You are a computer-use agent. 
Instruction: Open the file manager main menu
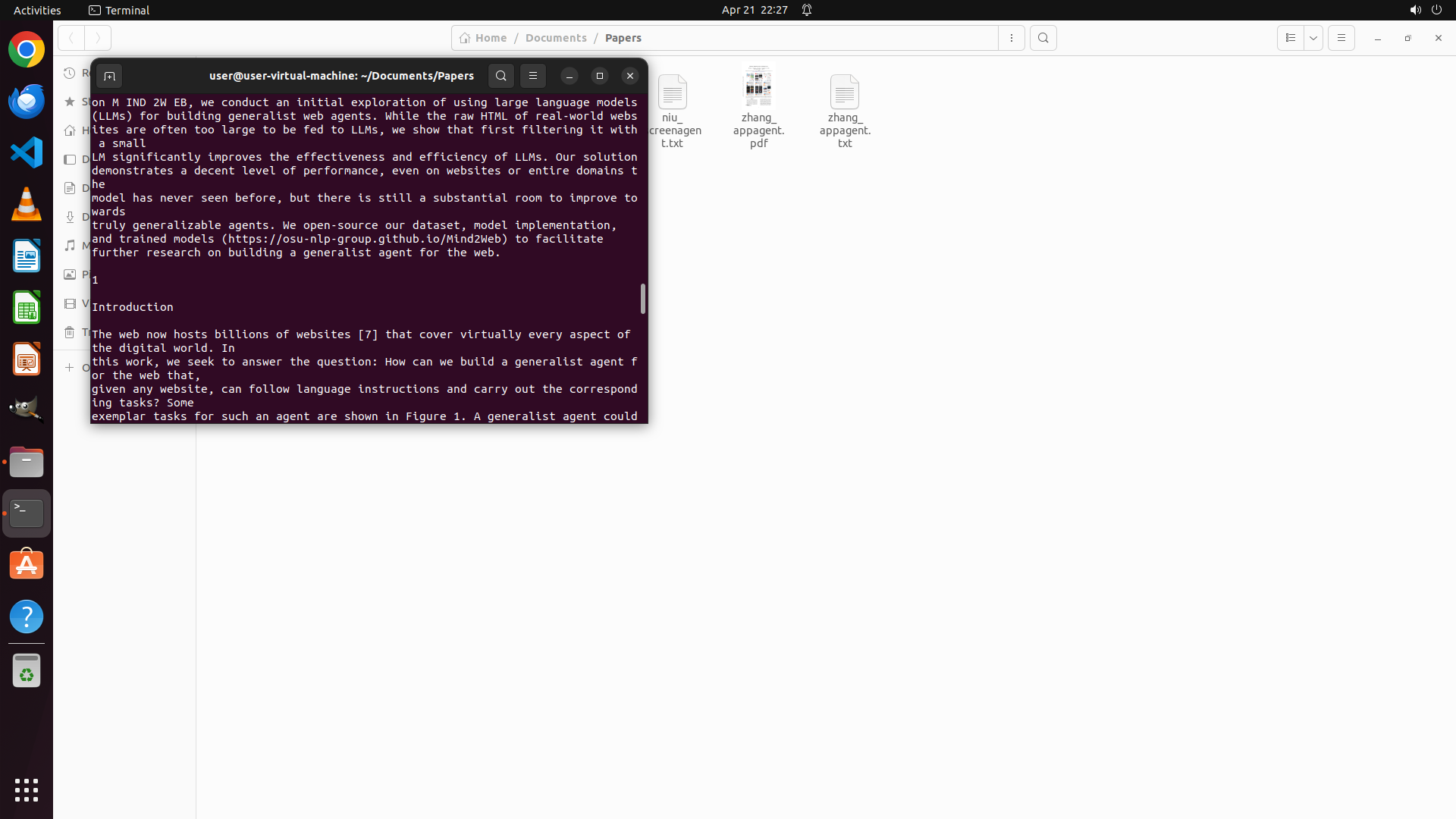point(1341,38)
